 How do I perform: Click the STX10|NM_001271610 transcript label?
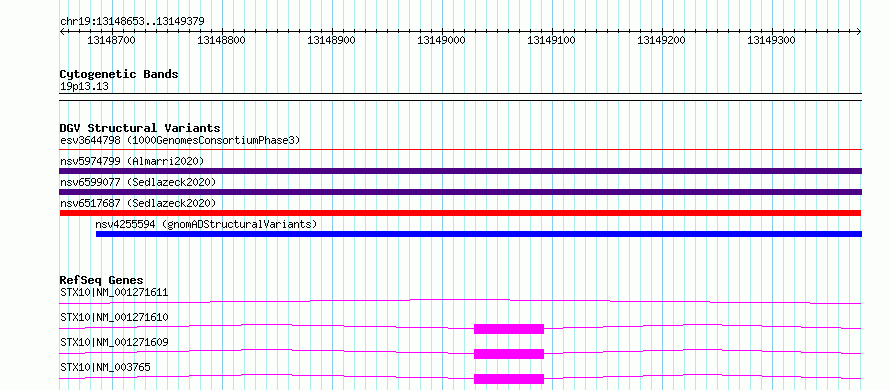click(x=114, y=317)
